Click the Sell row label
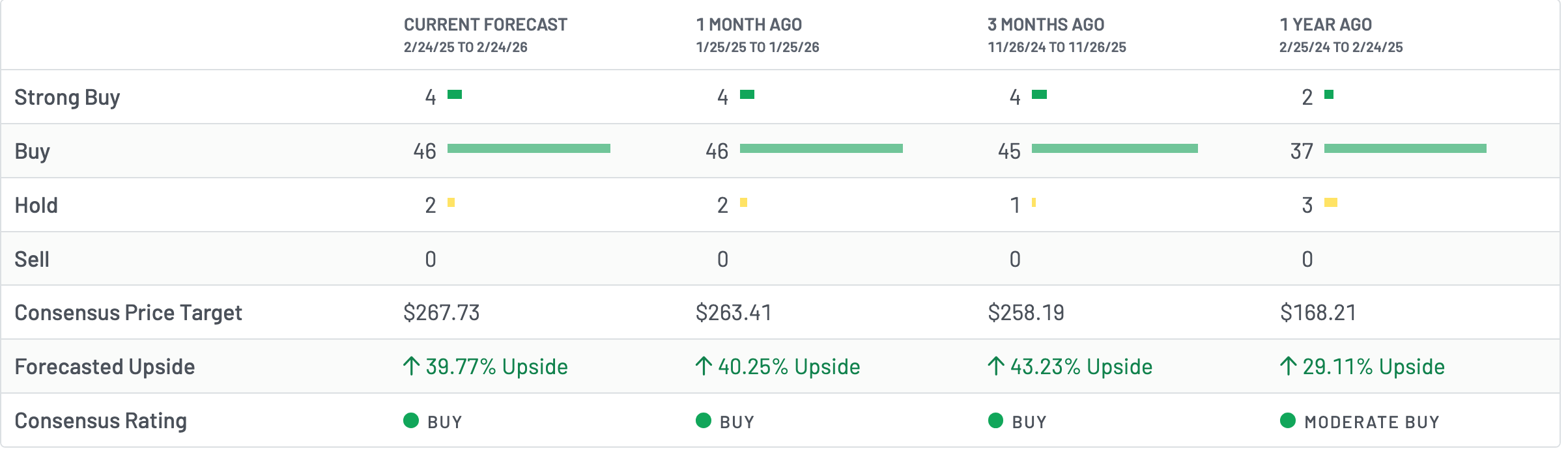Image resolution: width=1568 pixels, height=449 pixels. 32,259
